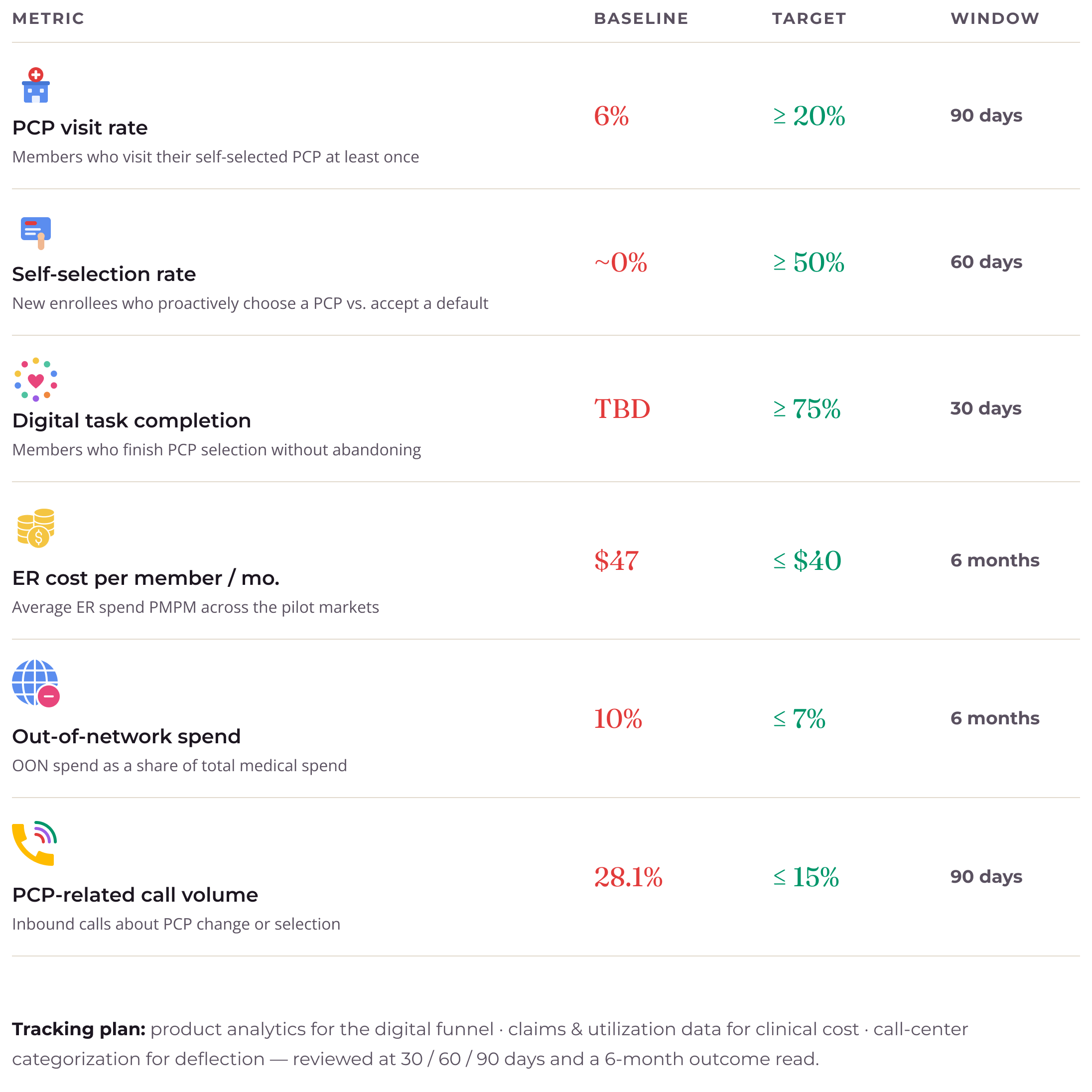
Task: Click the globe icon for Out-of-network spend
Action: click(x=35, y=683)
